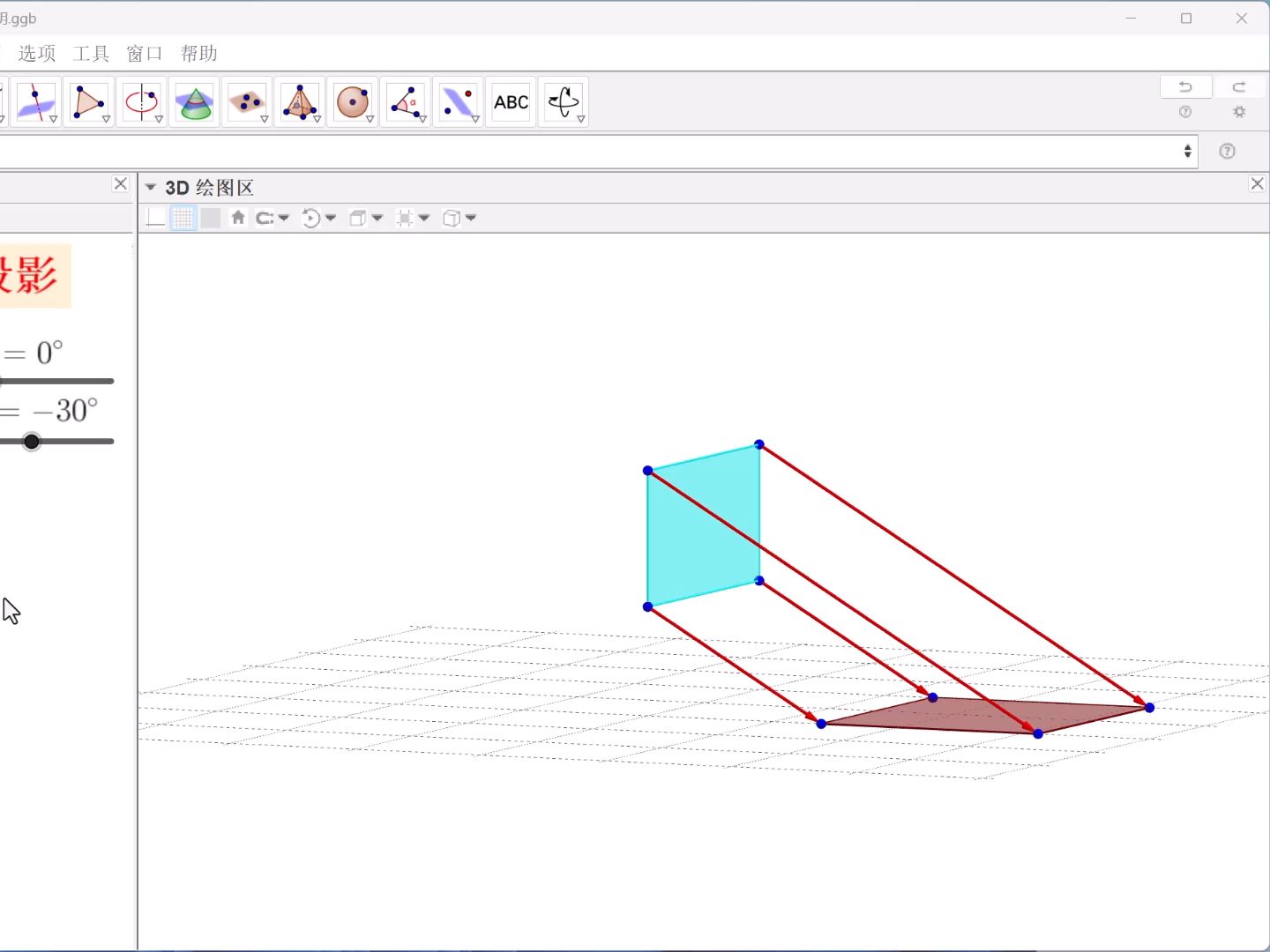
Task: Click the '= 0°' slider value text
Action: click(33, 353)
